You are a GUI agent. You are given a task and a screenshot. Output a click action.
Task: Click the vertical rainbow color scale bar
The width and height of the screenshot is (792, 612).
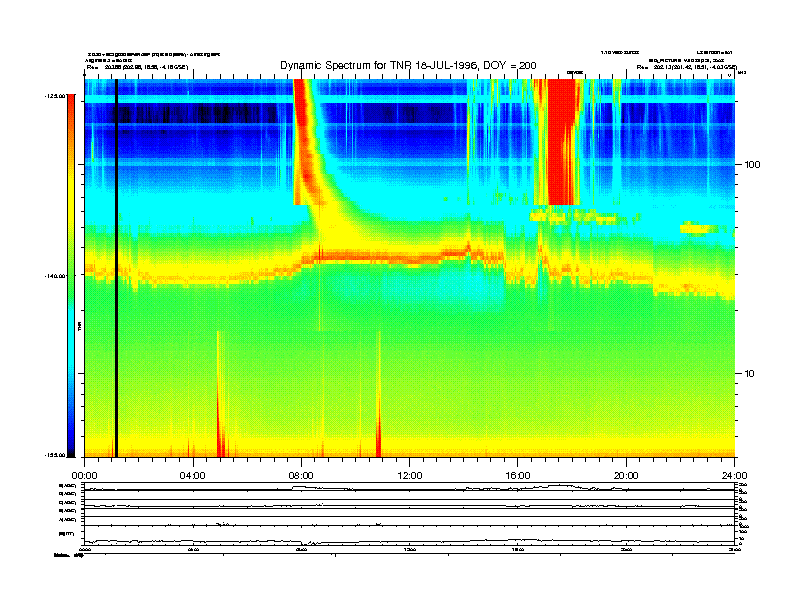[x=71, y=275]
